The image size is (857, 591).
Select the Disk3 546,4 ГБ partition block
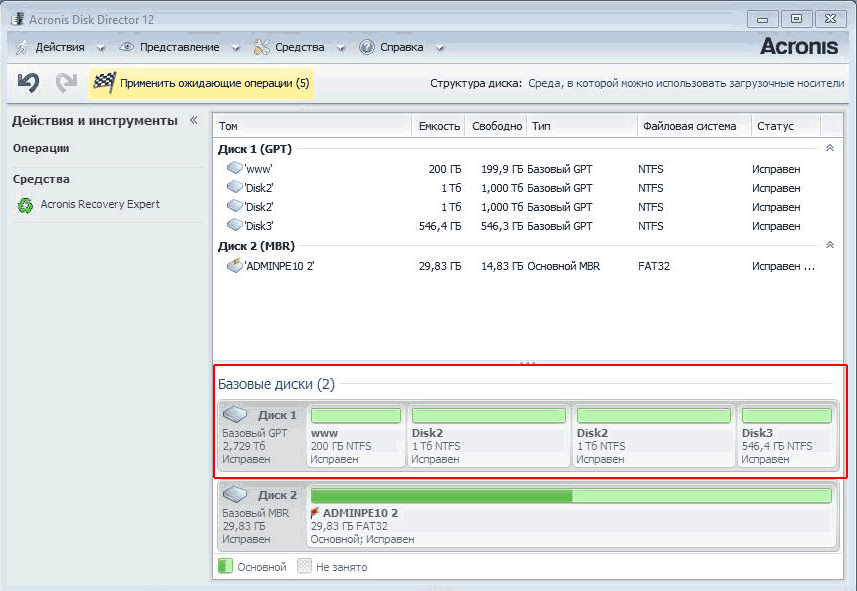coord(786,436)
